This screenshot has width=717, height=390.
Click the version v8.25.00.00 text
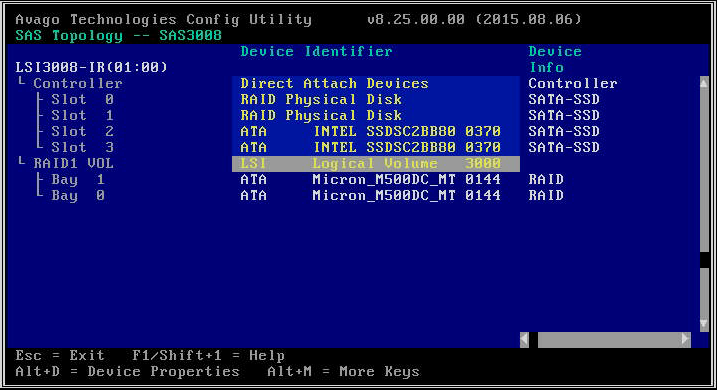click(x=416, y=20)
